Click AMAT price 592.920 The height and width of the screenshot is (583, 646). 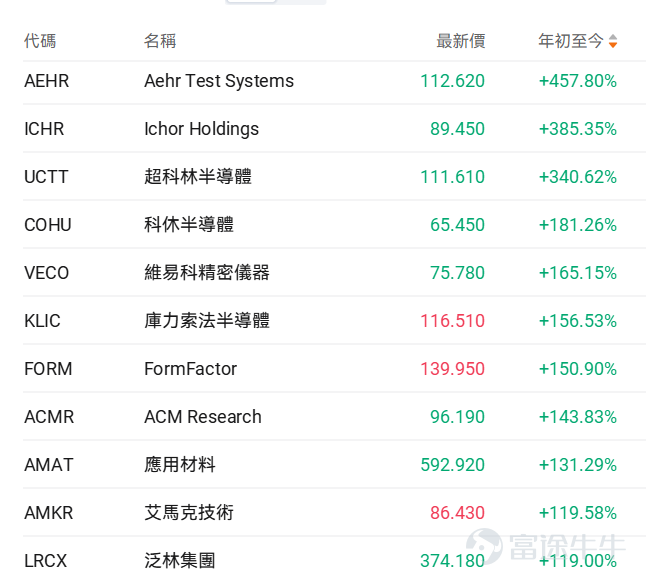[452, 465]
